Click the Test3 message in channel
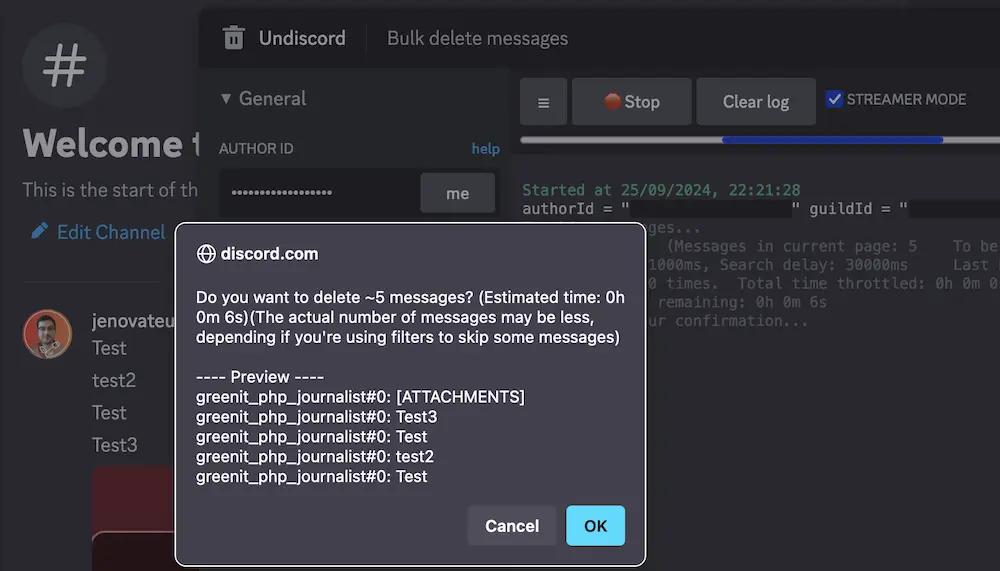This screenshot has width=1000, height=571. pos(114,445)
